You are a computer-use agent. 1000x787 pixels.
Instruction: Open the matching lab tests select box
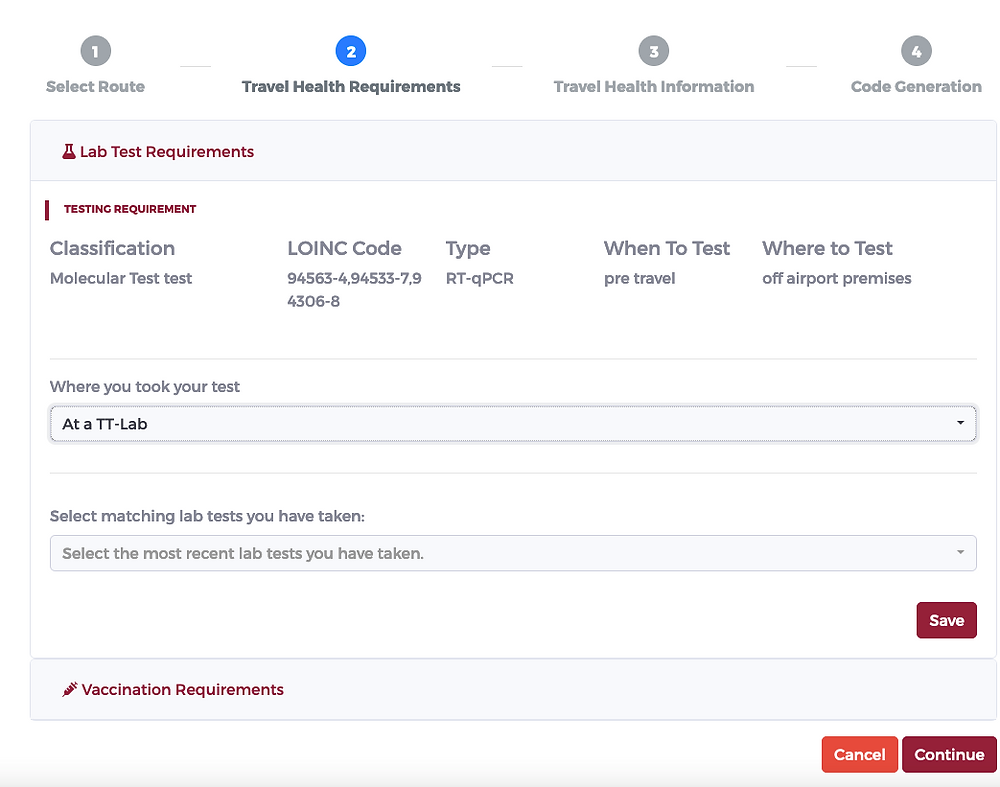point(513,554)
